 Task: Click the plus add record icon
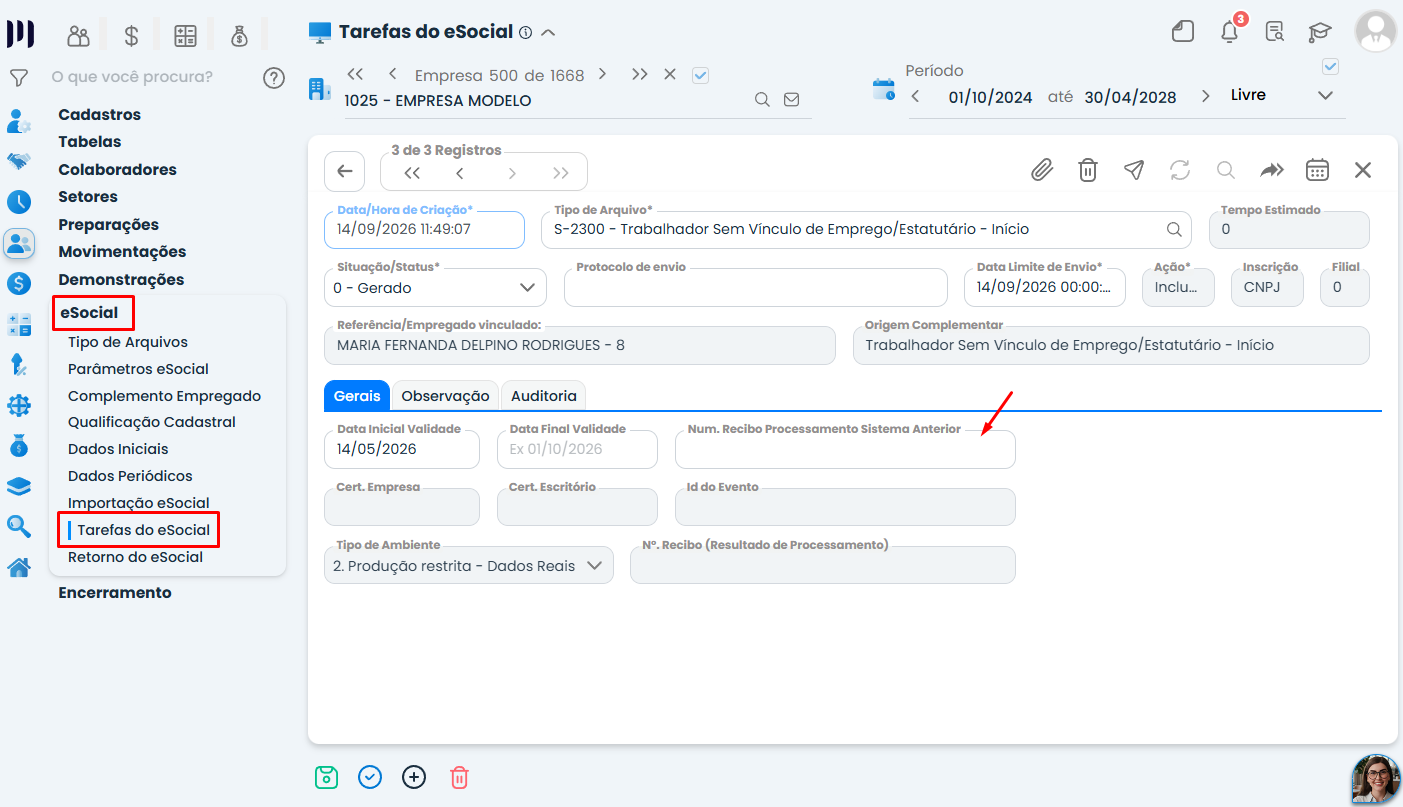pos(414,777)
